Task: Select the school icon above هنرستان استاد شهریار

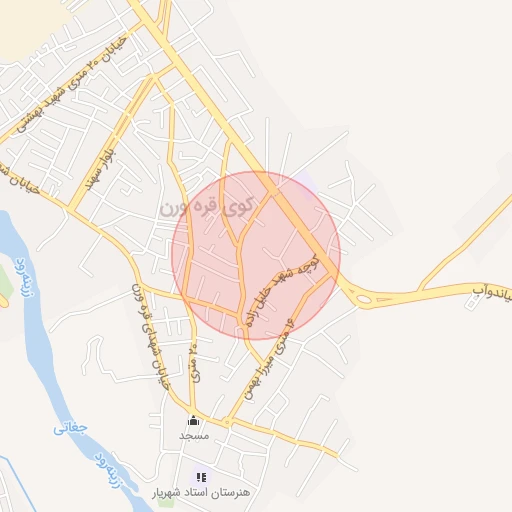Action: (x=201, y=477)
